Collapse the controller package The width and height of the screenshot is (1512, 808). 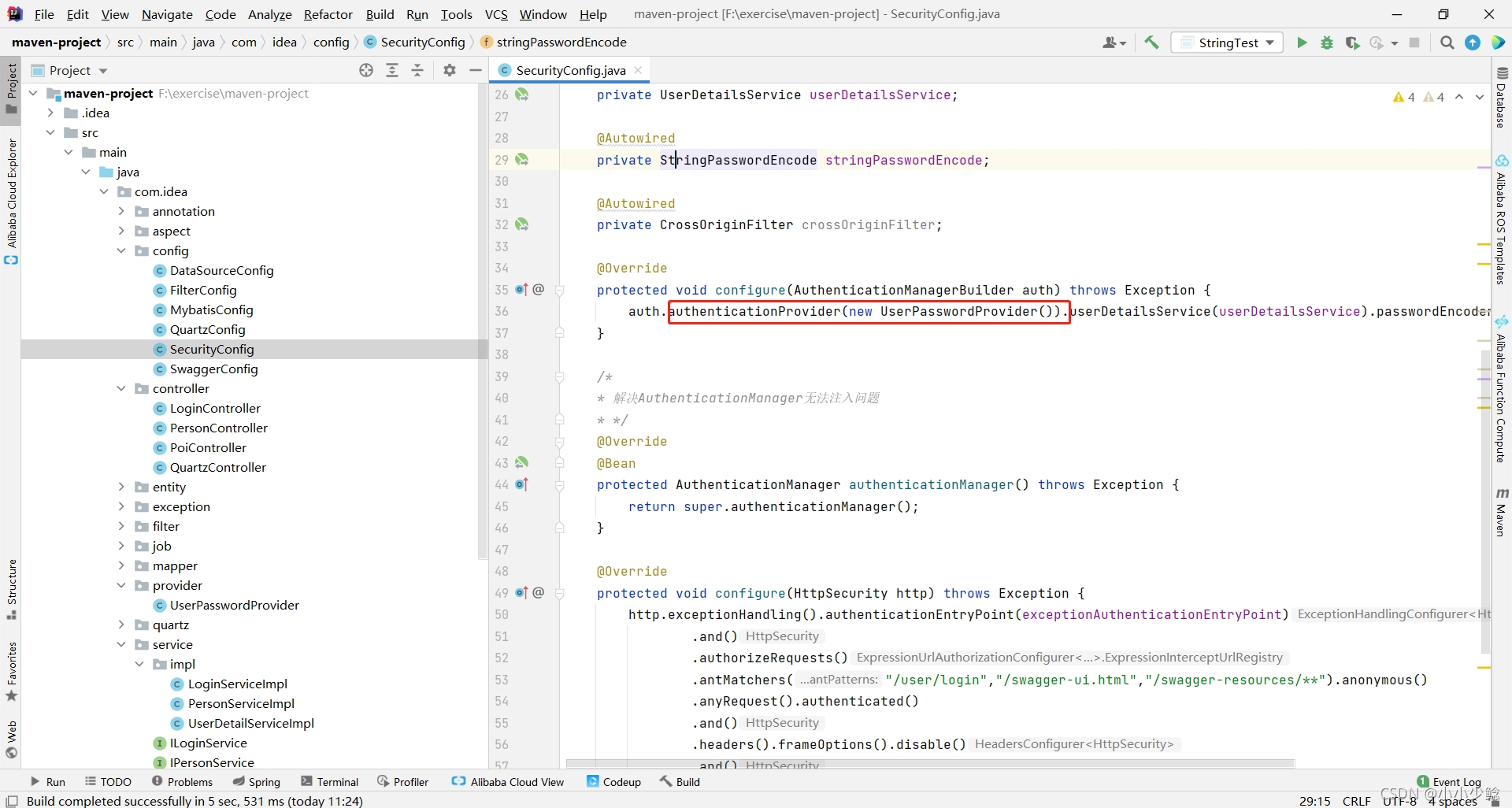[121, 388]
